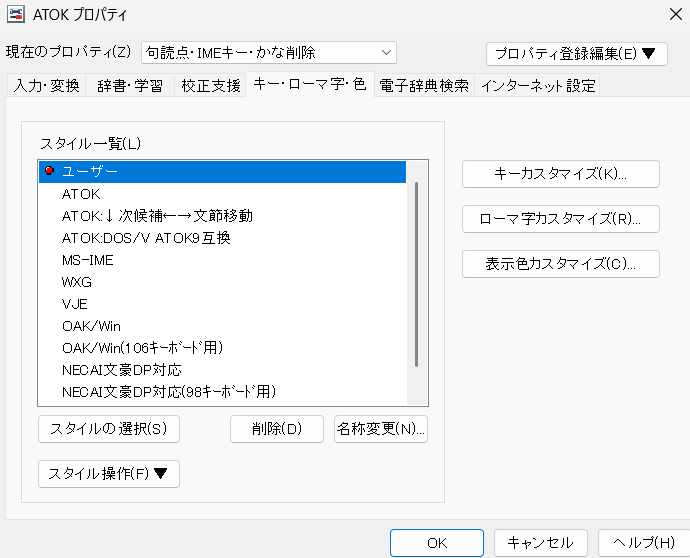Select the MS-IME style
690x558 pixels.
222,260
